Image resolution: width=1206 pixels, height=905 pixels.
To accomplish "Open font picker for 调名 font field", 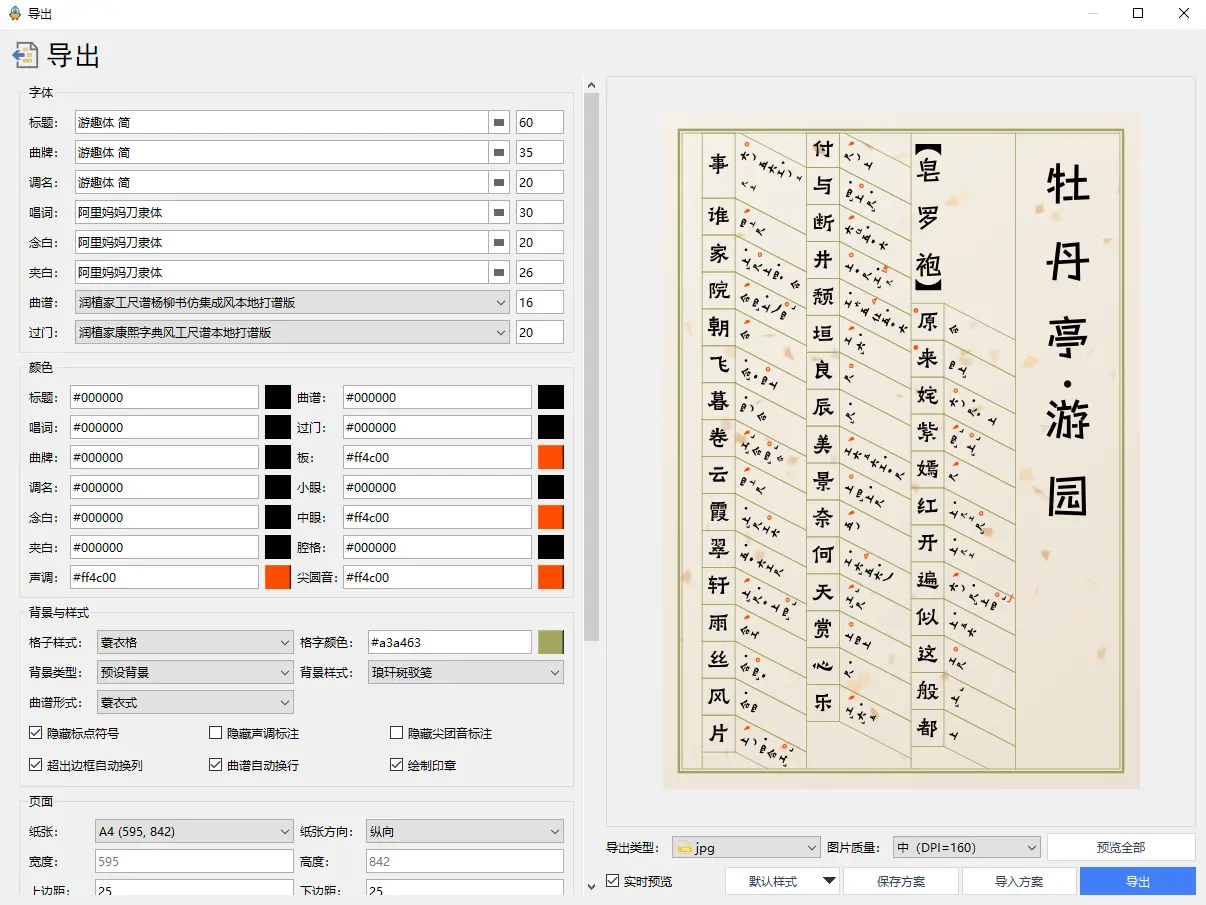I will [498, 183].
